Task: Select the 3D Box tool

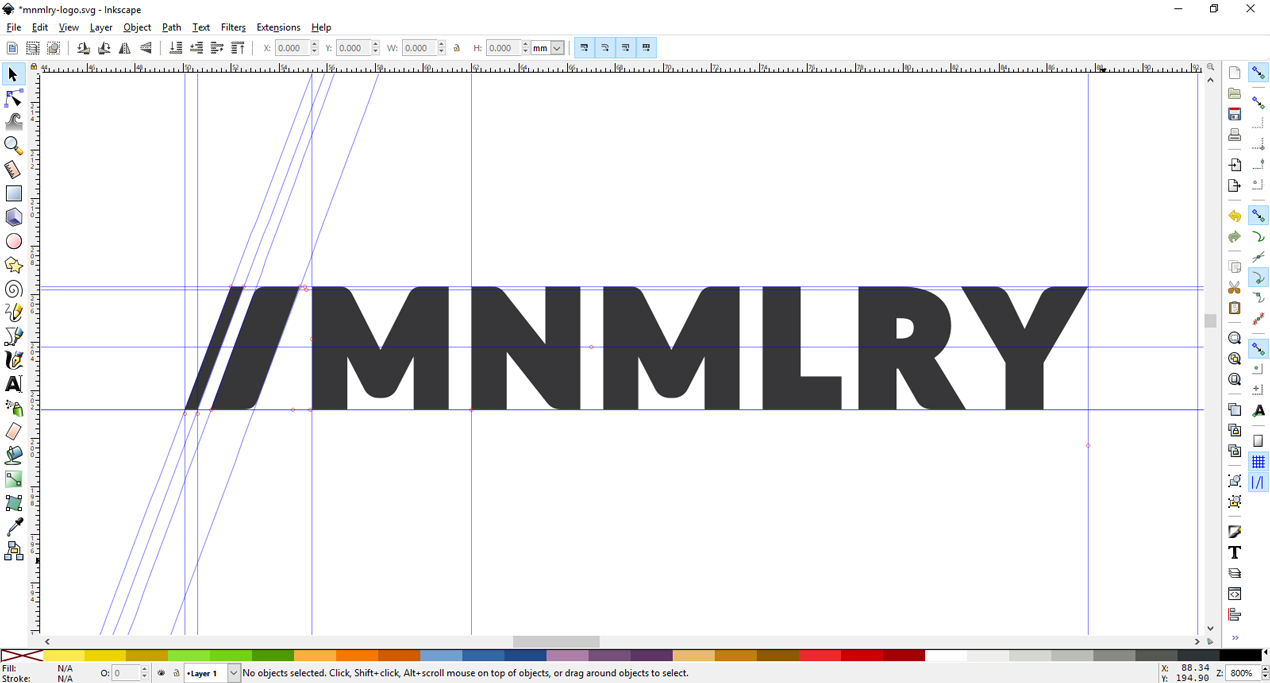Action: coord(13,218)
